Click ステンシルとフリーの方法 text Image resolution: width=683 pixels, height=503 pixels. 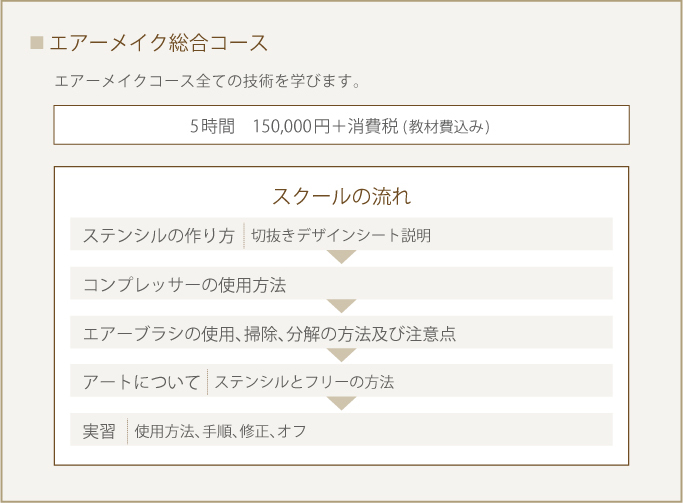304,382
